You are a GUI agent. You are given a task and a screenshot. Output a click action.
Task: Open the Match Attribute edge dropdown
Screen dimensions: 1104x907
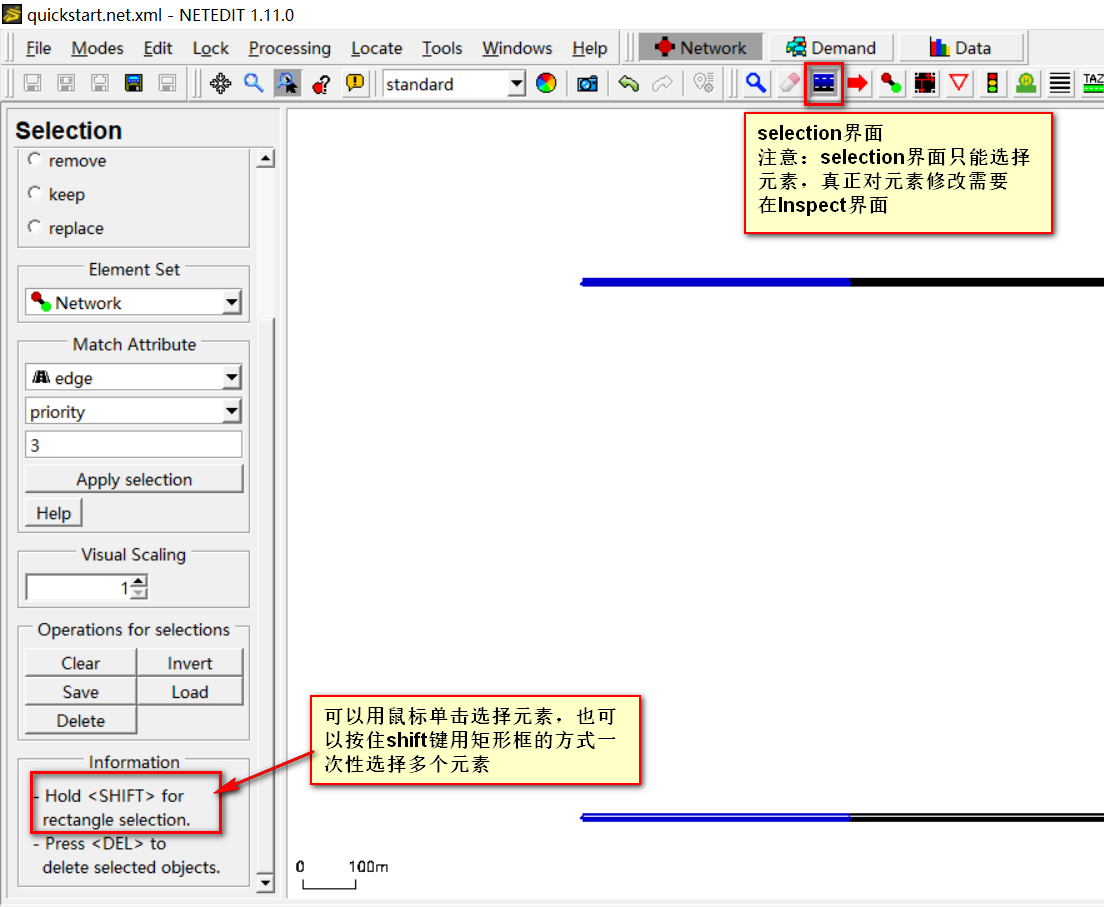pyautogui.click(x=133, y=377)
